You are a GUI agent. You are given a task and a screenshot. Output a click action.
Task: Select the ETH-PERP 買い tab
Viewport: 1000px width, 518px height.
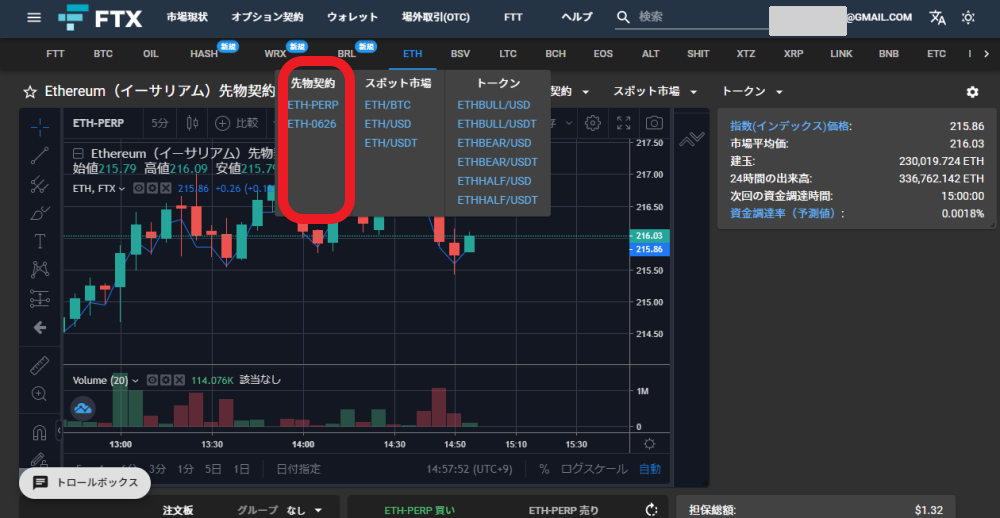click(419, 510)
